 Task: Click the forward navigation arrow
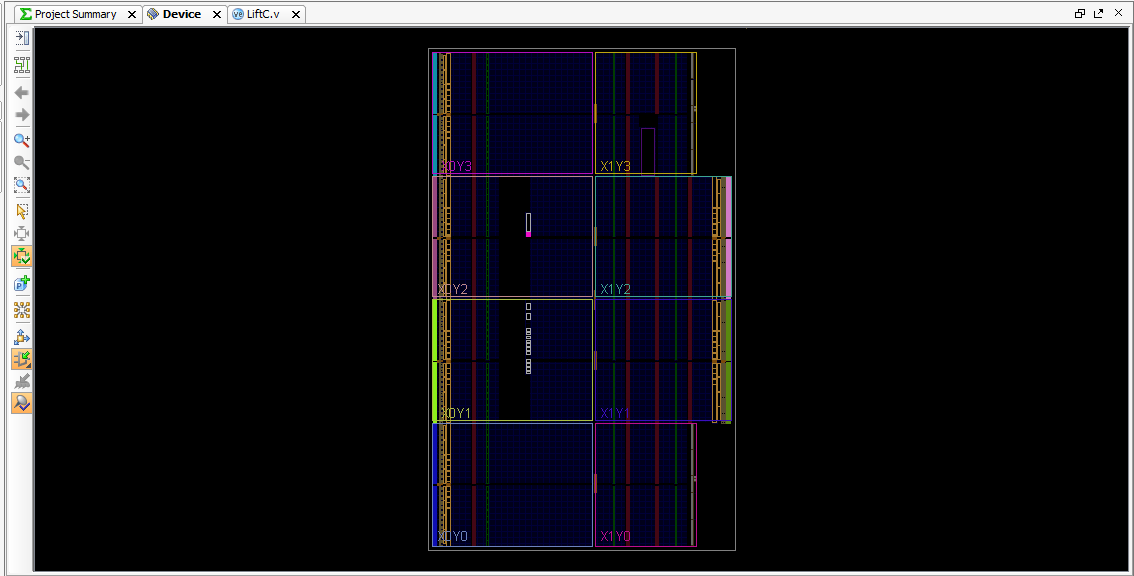tap(22, 115)
